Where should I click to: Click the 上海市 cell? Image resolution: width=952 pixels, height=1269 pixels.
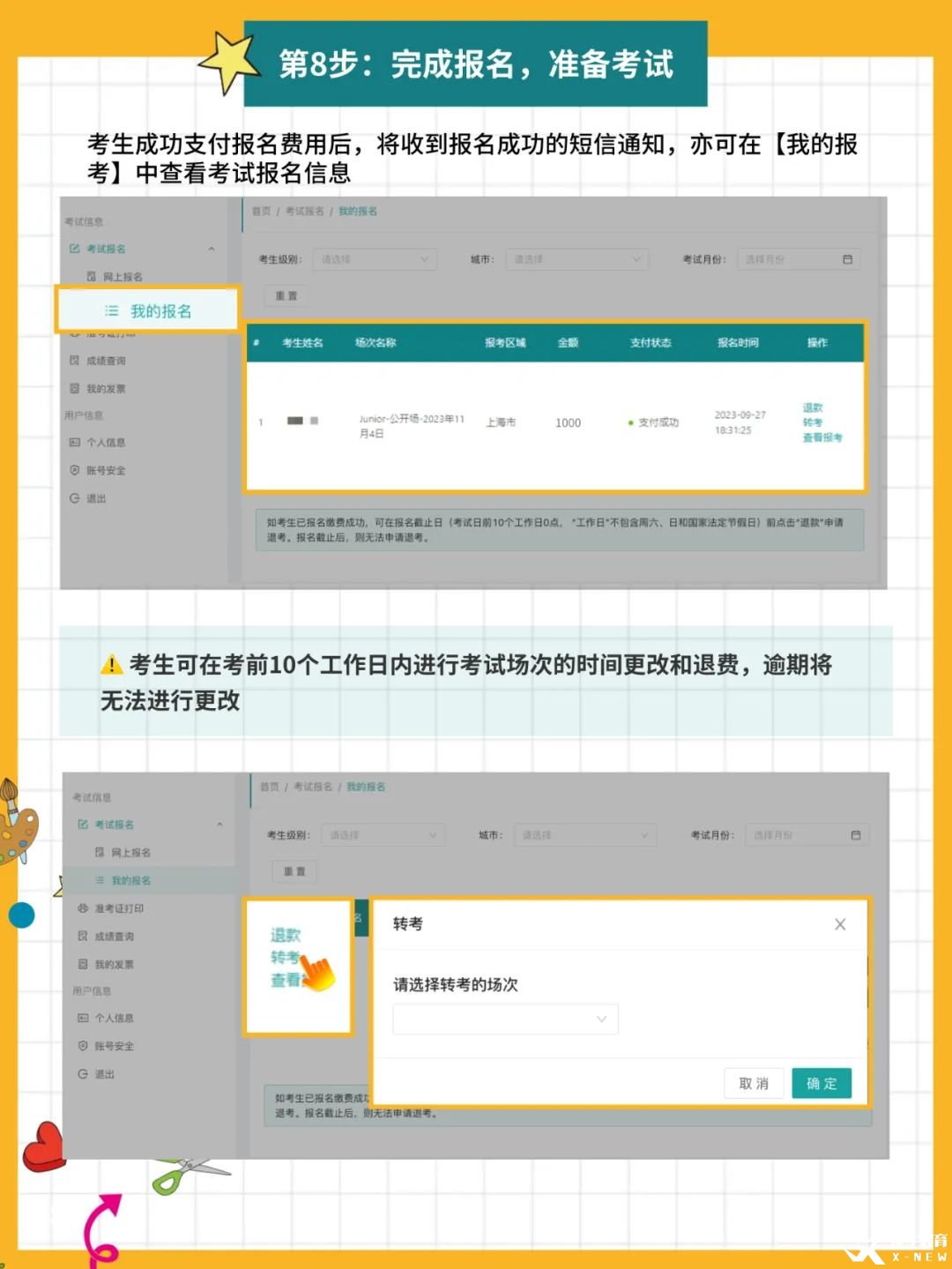tap(501, 423)
